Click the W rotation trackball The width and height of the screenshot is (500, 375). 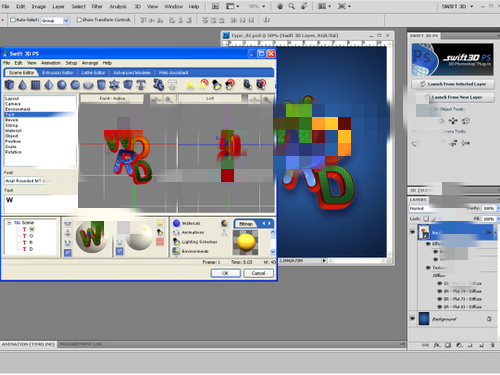click(x=92, y=237)
